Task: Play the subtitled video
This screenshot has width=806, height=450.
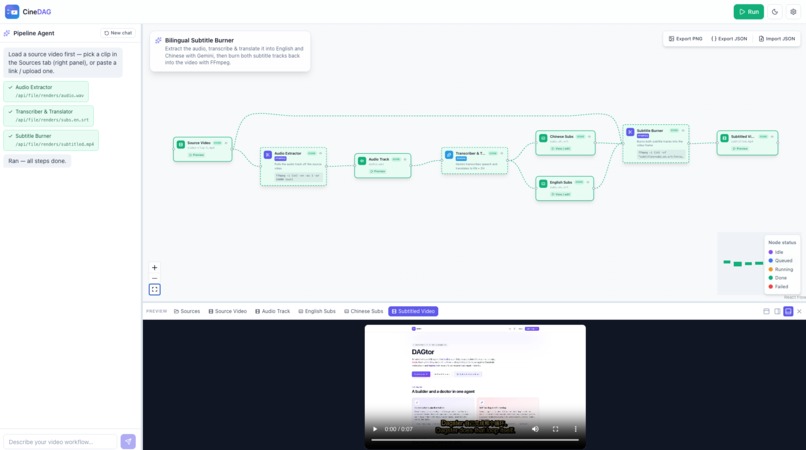Action: tap(375, 429)
